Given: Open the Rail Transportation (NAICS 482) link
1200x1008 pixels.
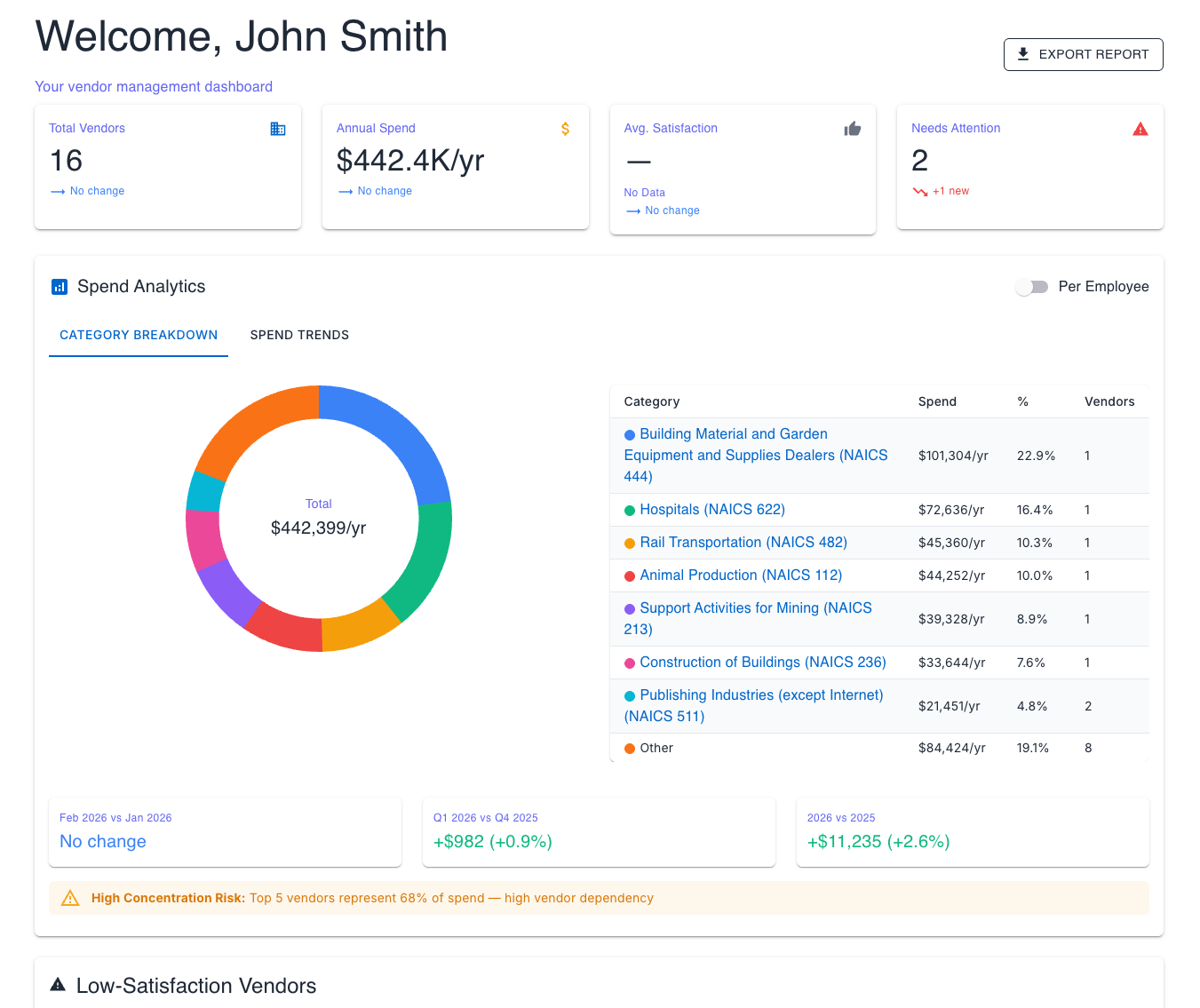Looking at the screenshot, I should 743,542.
